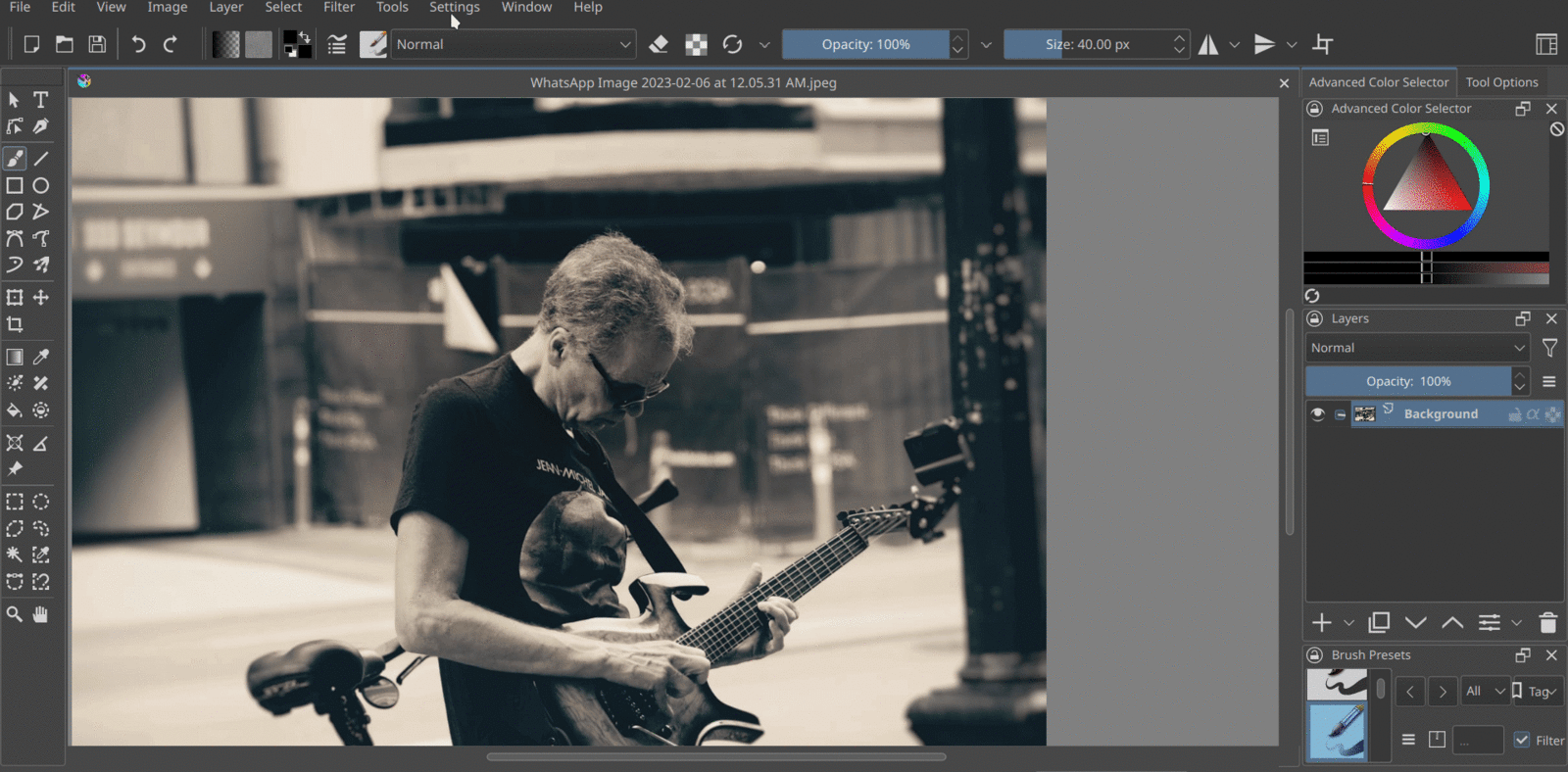
Task: Delete layer using trash icon
Action: pos(1548,623)
